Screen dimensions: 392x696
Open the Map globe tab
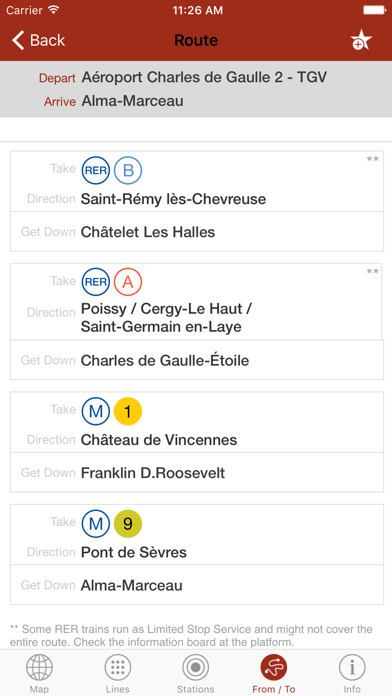pyautogui.click(x=39, y=673)
